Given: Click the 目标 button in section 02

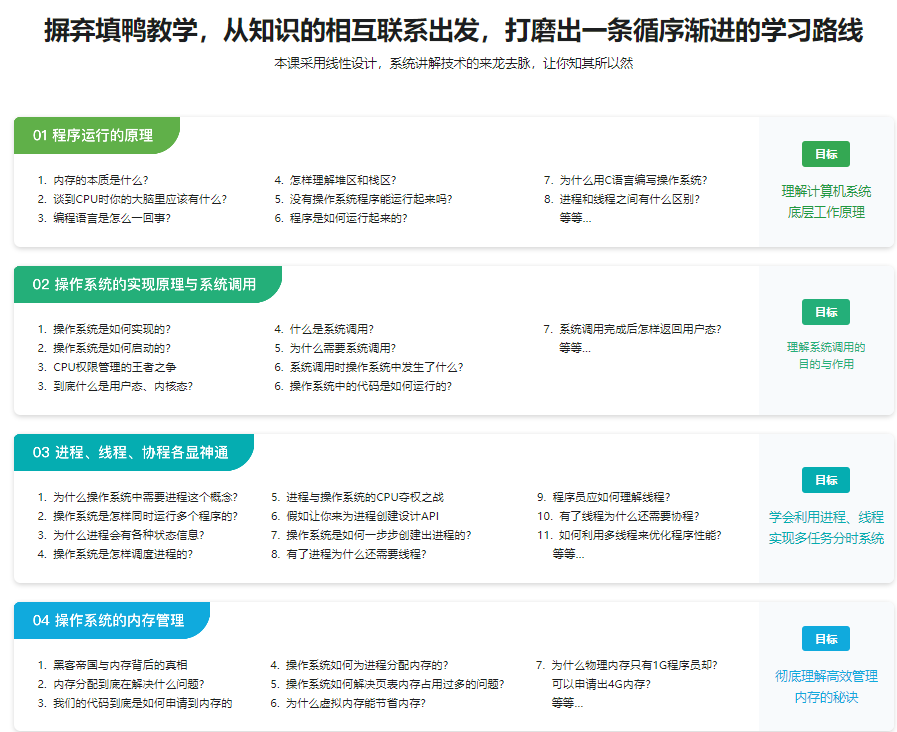Looking at the screenshot, I should pyautogui.click(x=826, y=312).
